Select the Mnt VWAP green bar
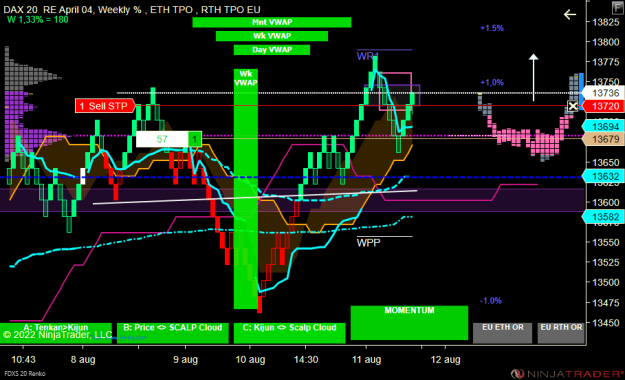The height and width of the screenshot is (380, 625). coord(272,22)
